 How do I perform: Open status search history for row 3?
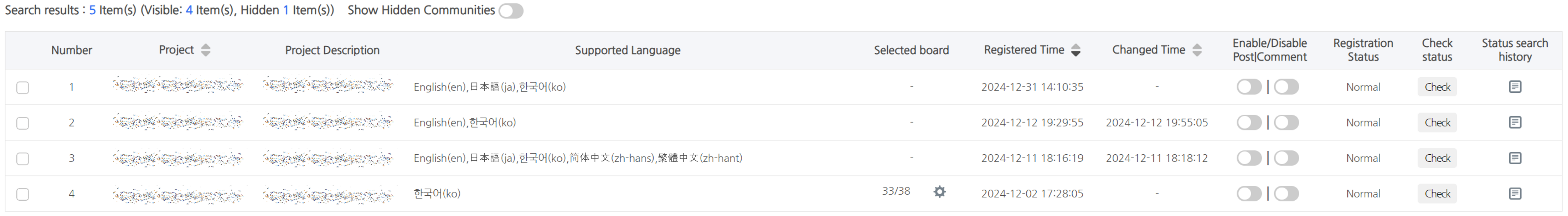click(1515, 158)
